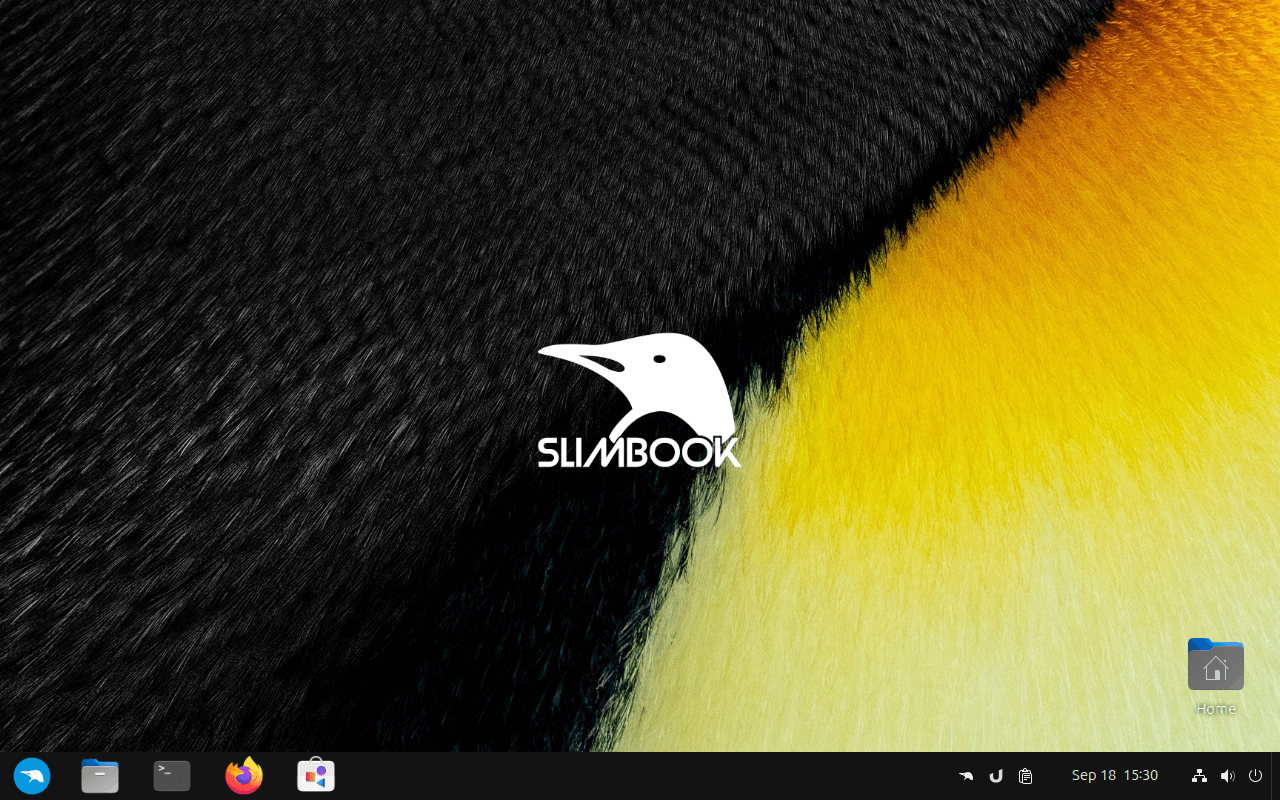Click the U-shaped tray indicator icon
Image resolution: width=1280 pixels, height=800 pixels.
pos(996,776)
